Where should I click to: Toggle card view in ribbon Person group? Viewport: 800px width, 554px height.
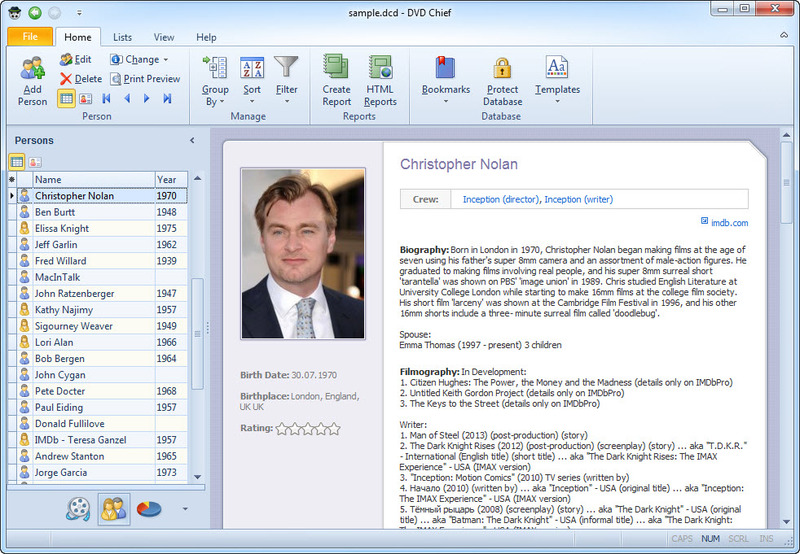(x=85, y=98)
